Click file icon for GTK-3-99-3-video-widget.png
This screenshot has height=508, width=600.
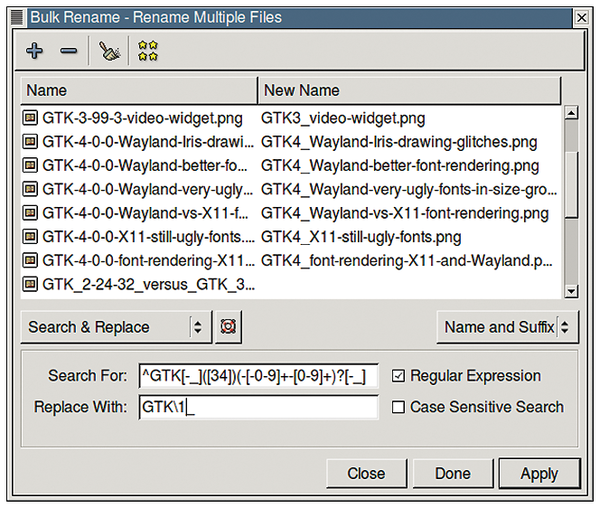pyautogui.click(x=30, y=118)
